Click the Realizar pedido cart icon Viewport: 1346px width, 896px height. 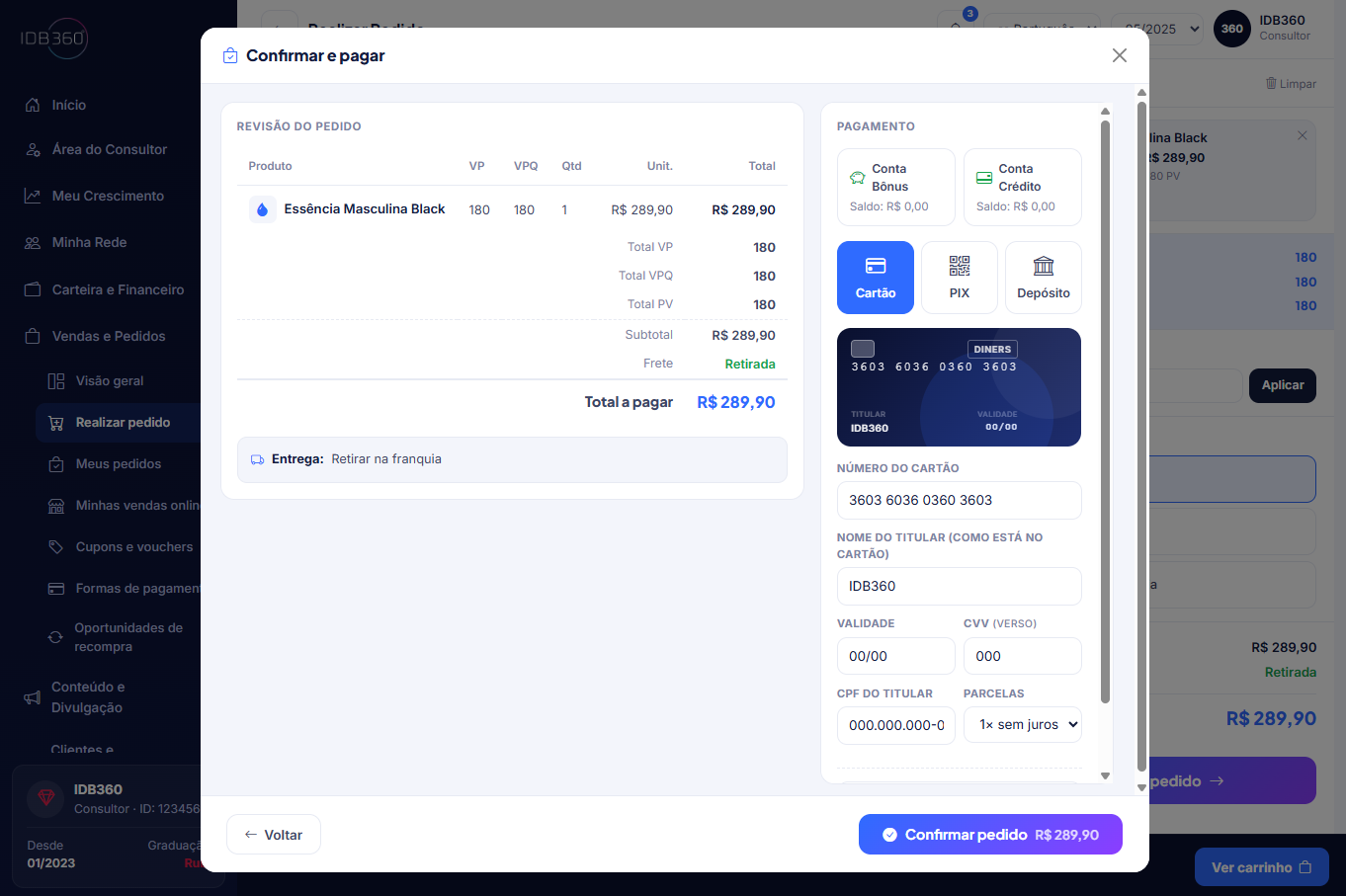56,422
